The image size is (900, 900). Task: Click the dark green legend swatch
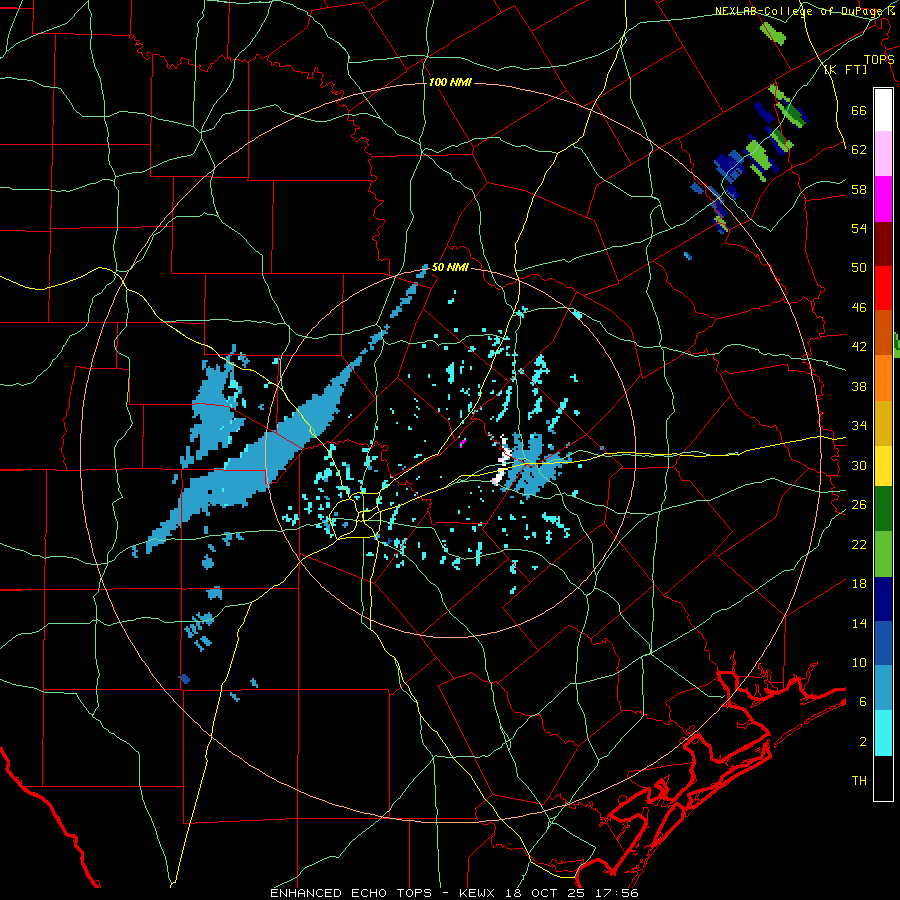[x=883, y=509]
